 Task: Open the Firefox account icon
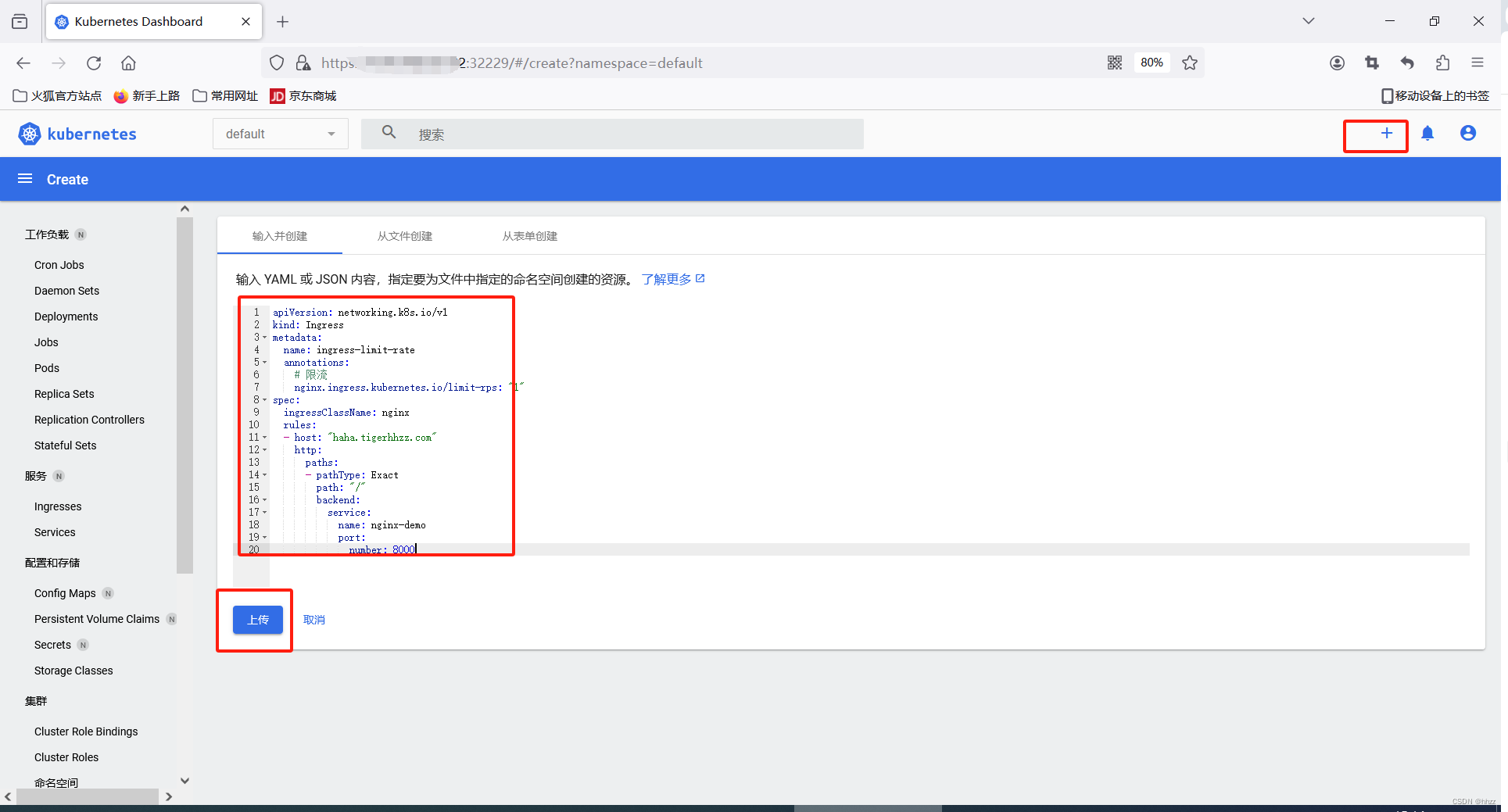[1337, 63]
